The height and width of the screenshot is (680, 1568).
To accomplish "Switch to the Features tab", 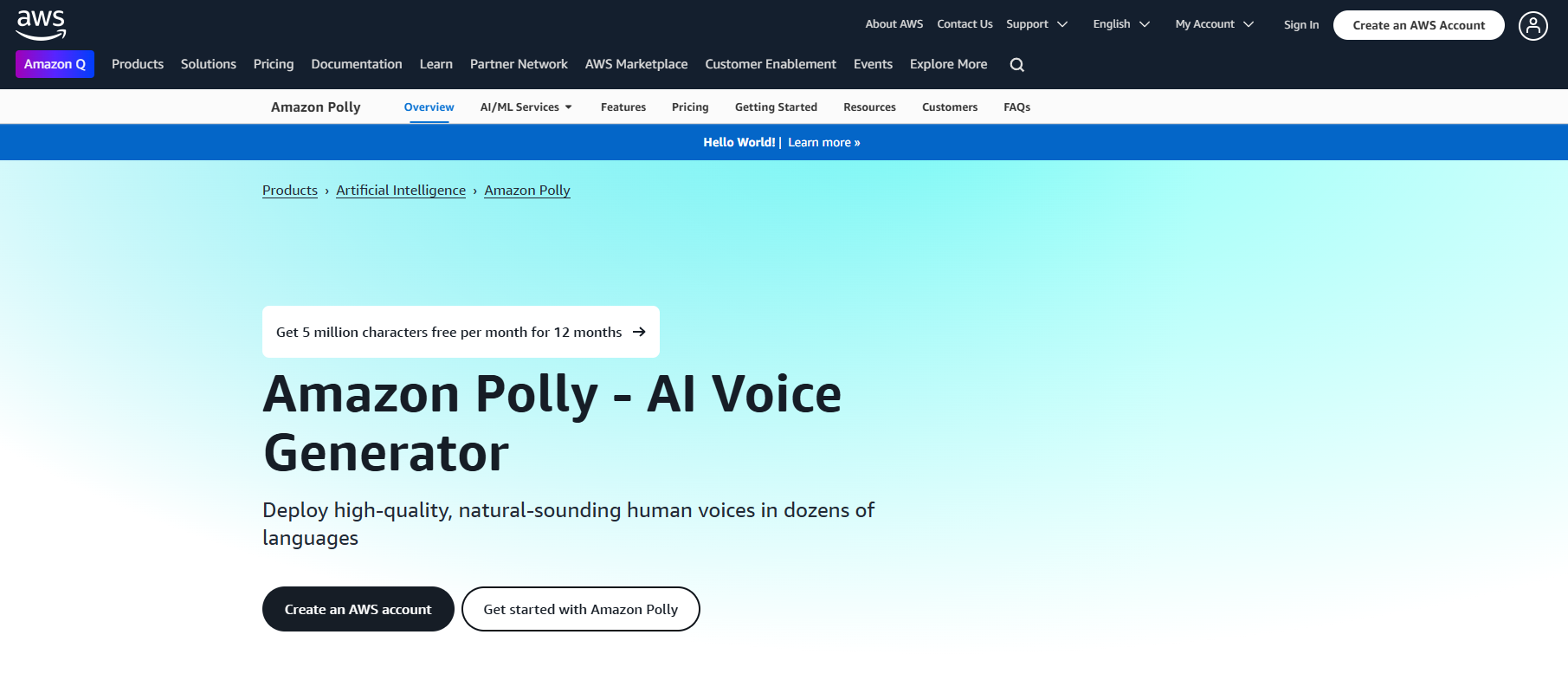I will click(623, 107).
